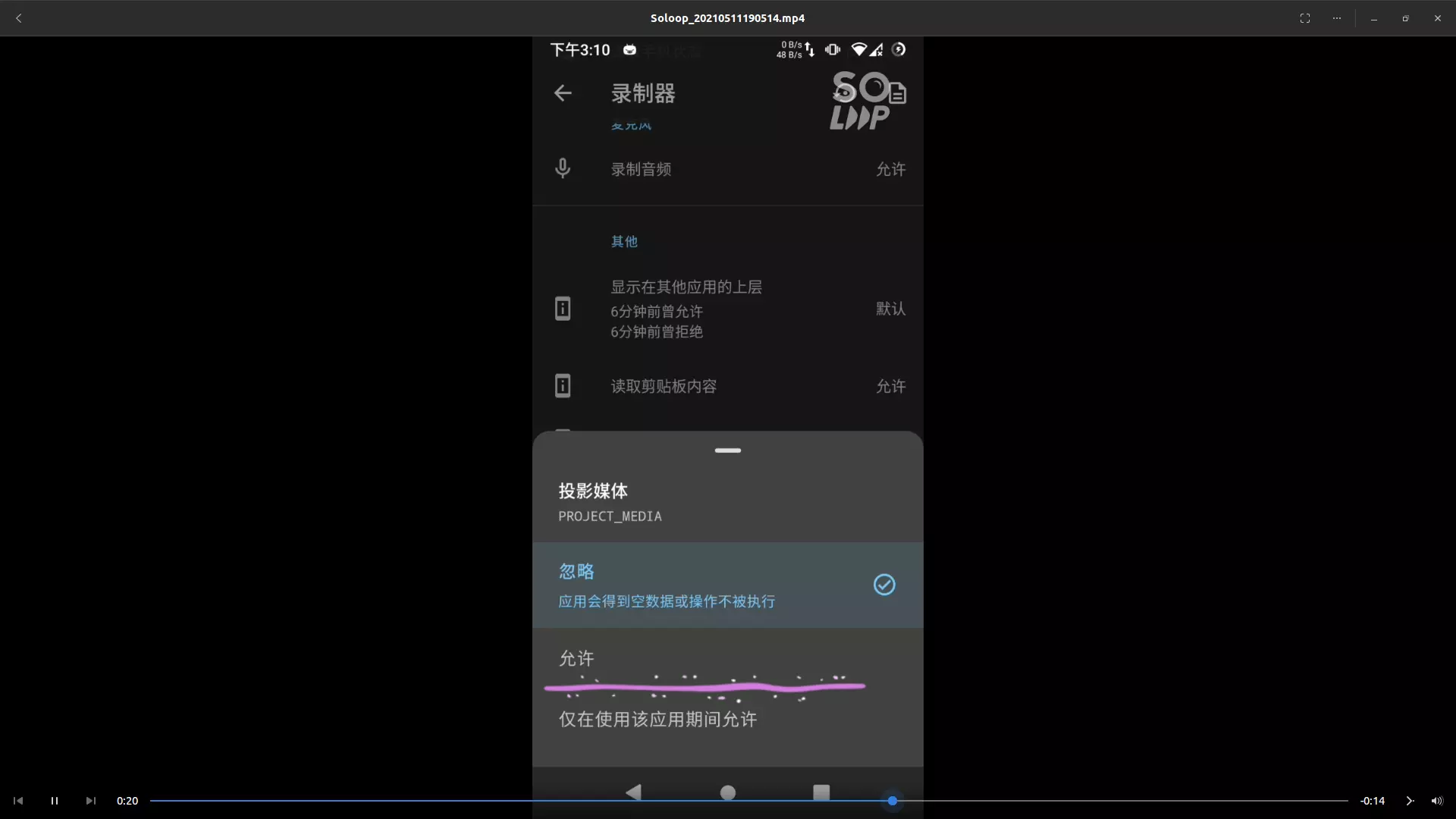The image size is (1456, 819).
Task: Tap 允许 value for 读取剪贴板内容
Action: click(x=891, y=386)
